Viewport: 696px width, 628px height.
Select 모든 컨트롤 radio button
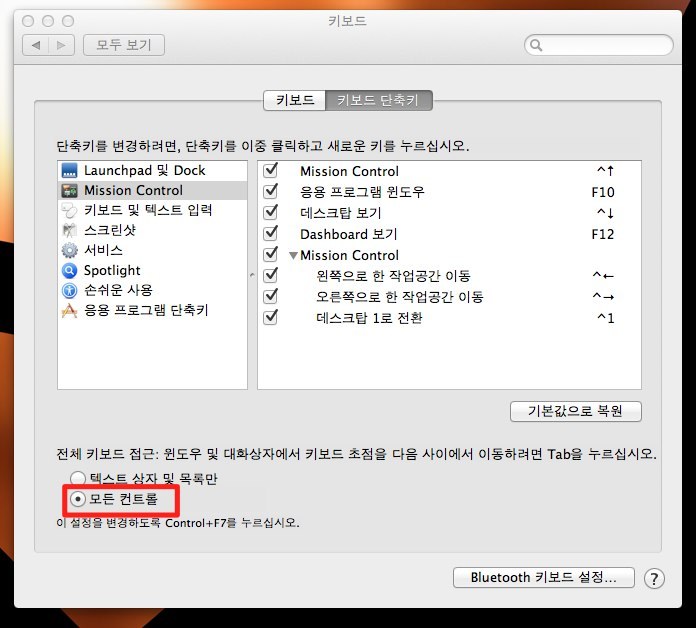78,499
